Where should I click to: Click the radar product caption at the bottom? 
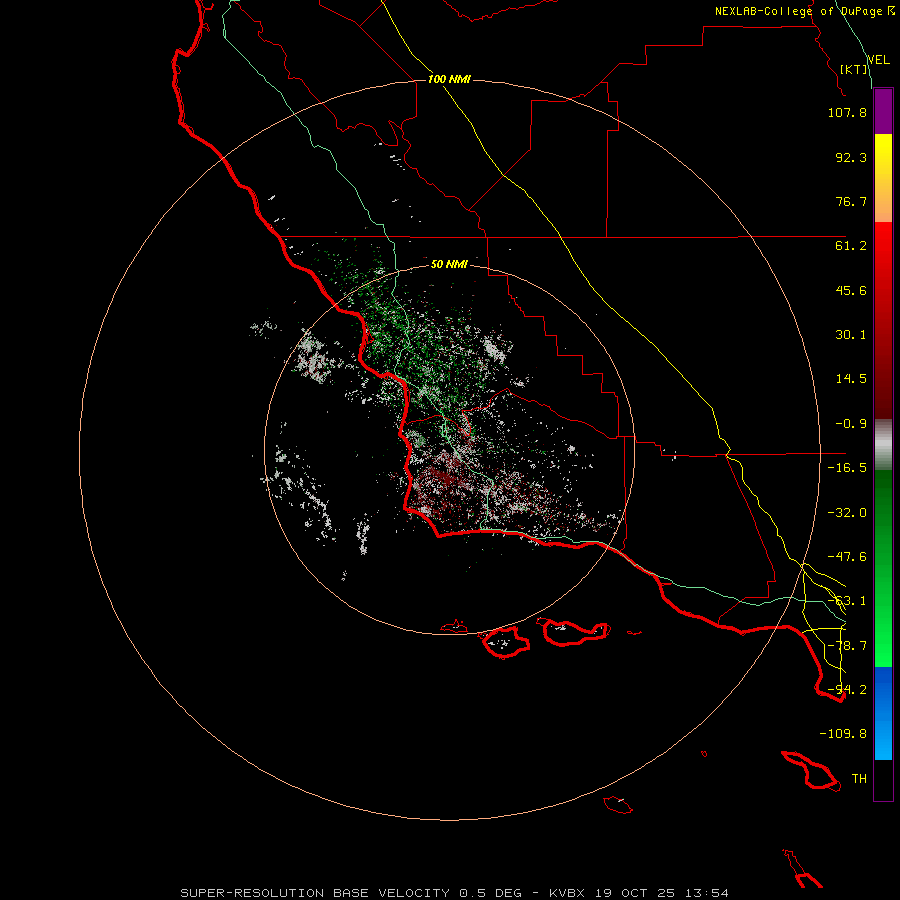point(455,893)
